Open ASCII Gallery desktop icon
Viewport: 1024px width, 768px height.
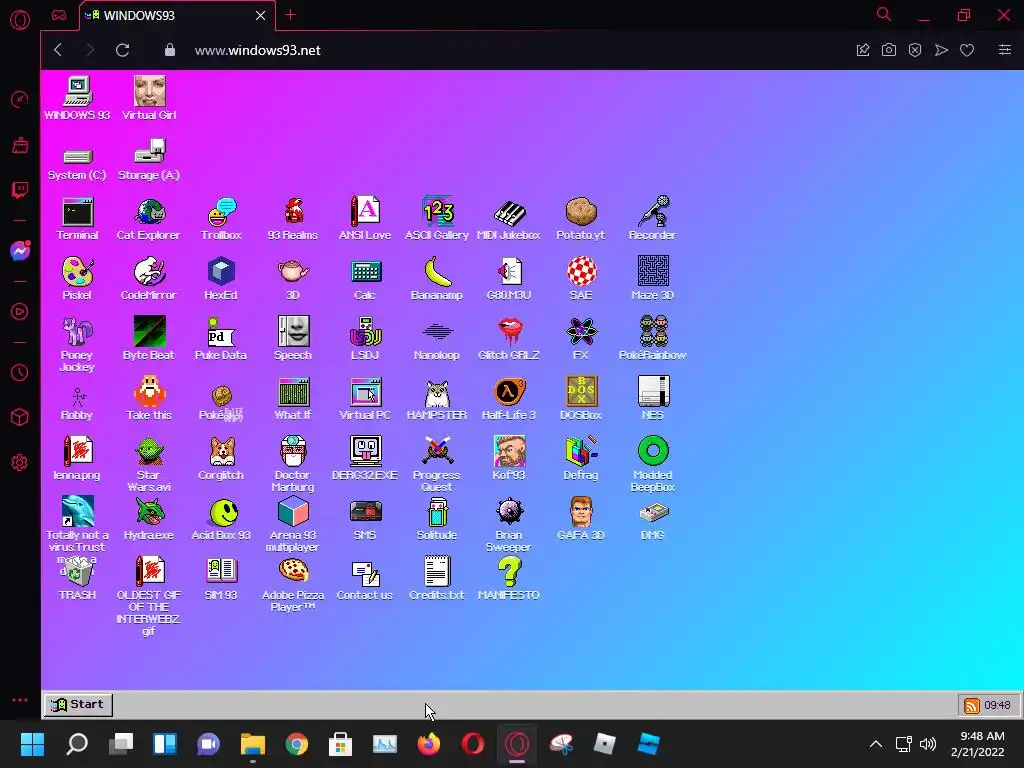(x=436, y=219)
